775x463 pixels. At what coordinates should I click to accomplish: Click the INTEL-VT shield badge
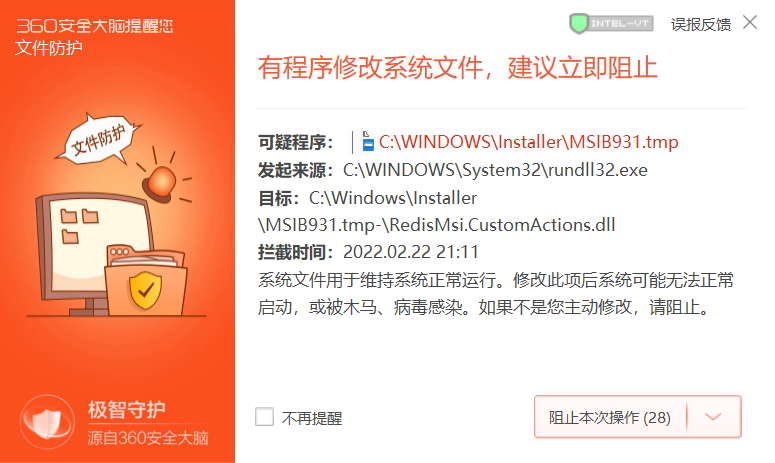tap(611, 23)
